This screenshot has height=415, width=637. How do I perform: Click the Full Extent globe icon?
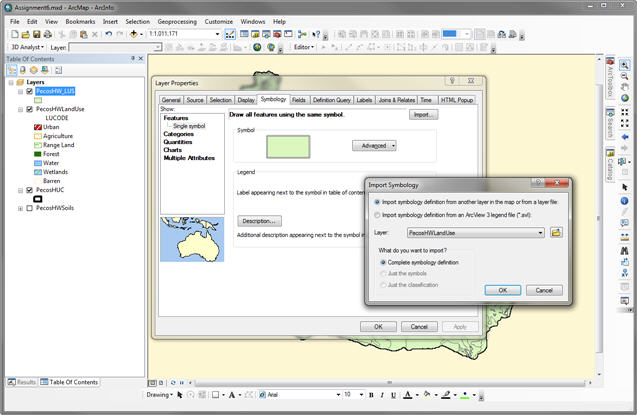coord(624,98)
